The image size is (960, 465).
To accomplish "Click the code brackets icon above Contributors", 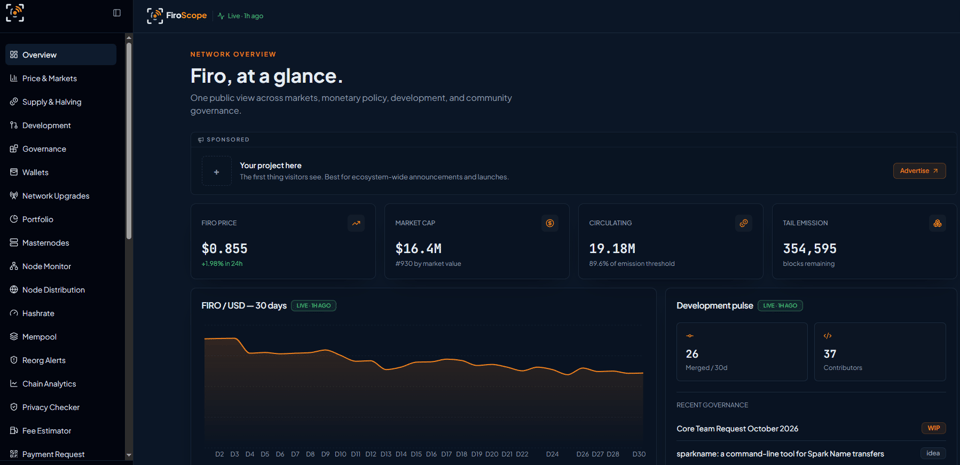I will 827,336.
